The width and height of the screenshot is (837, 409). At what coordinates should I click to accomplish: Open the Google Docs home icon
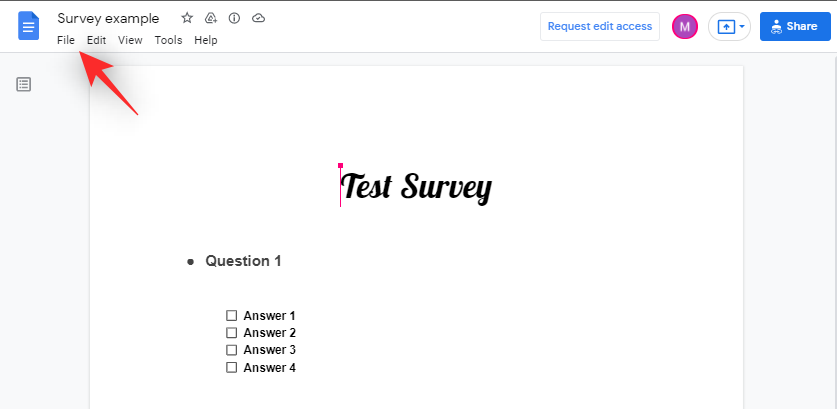[28, 27]
